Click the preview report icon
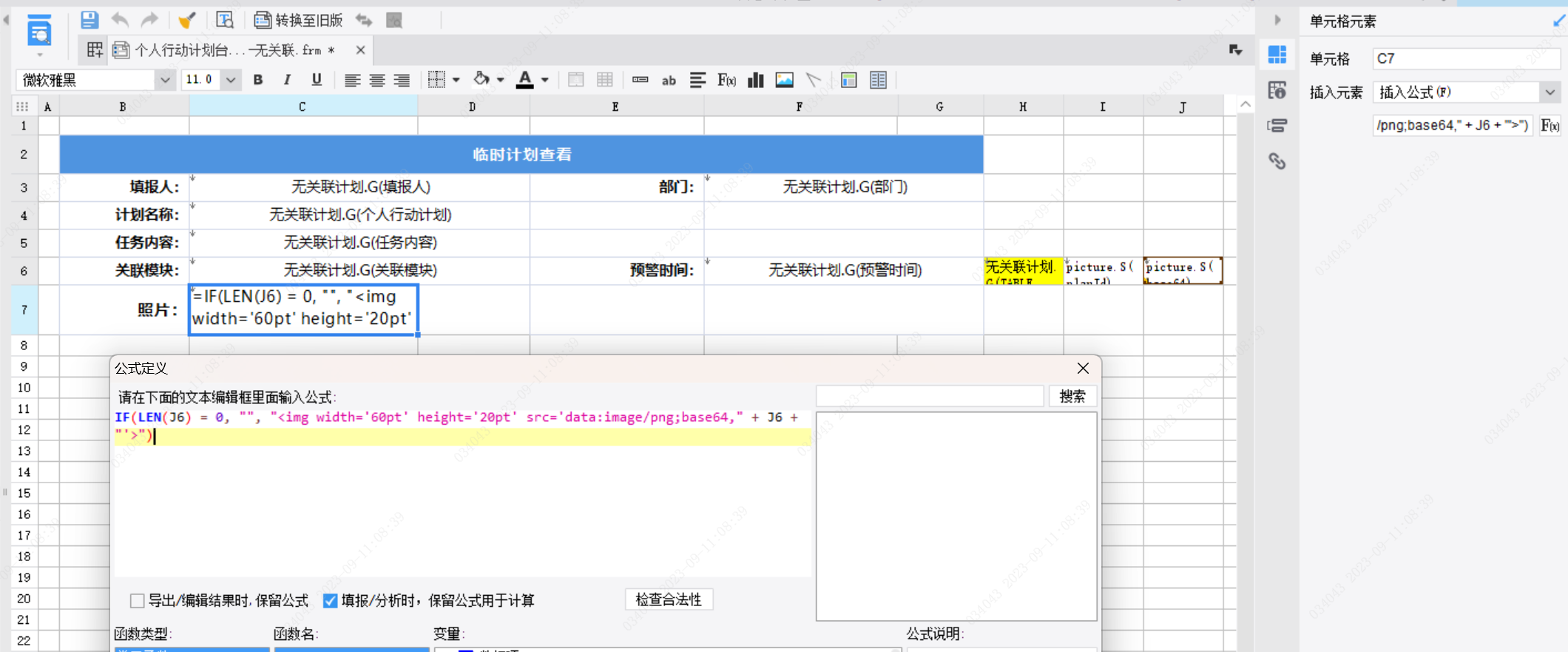1568x652 pixels. [x=39, y=32]
